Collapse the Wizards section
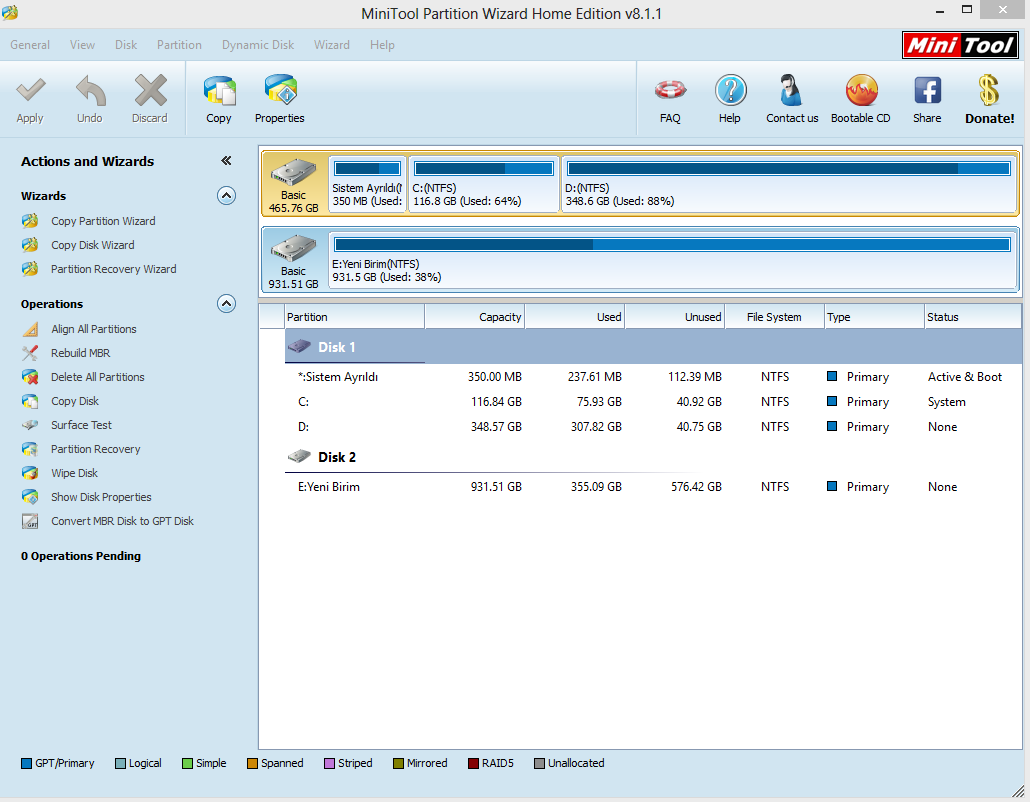Image resolution: width=1030 pixels, height=802 pixels. click(x=227, y=196)
